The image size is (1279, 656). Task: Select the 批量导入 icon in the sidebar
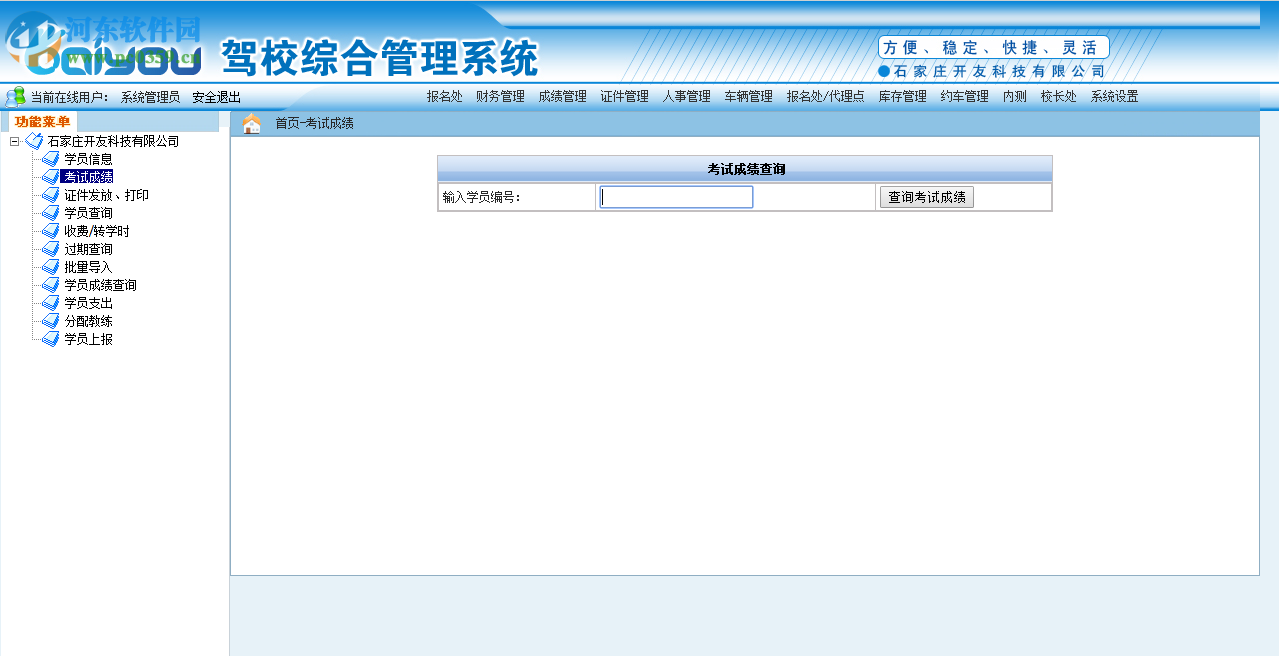pos(49,266)
